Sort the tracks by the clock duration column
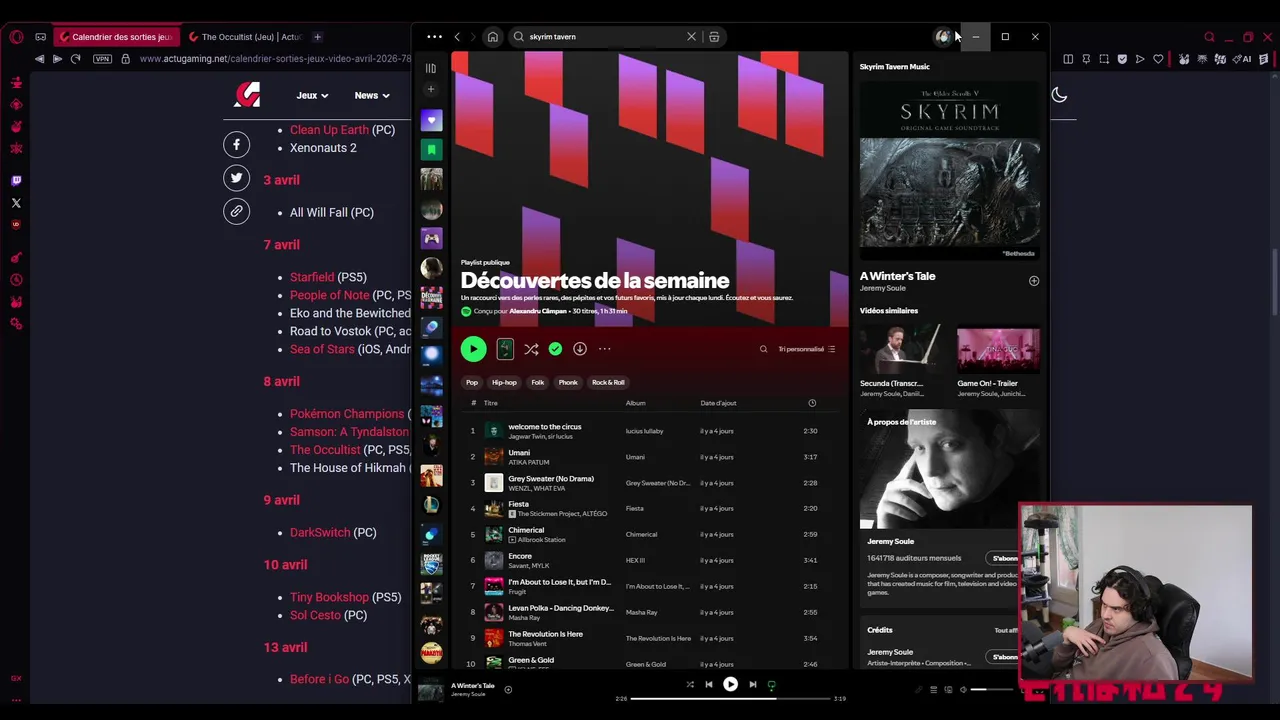 pyautogui.click(x=812, y=403)
